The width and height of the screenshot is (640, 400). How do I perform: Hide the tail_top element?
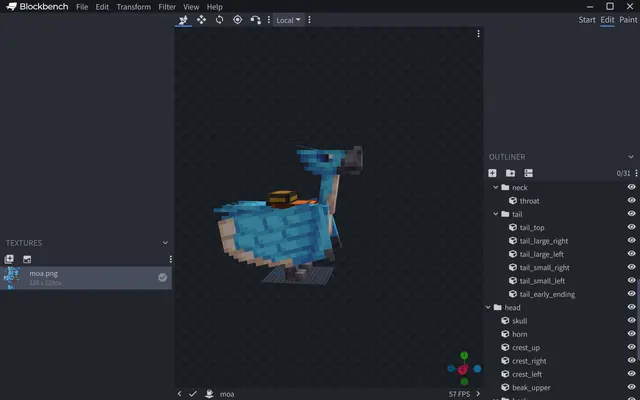coord(631,227)
